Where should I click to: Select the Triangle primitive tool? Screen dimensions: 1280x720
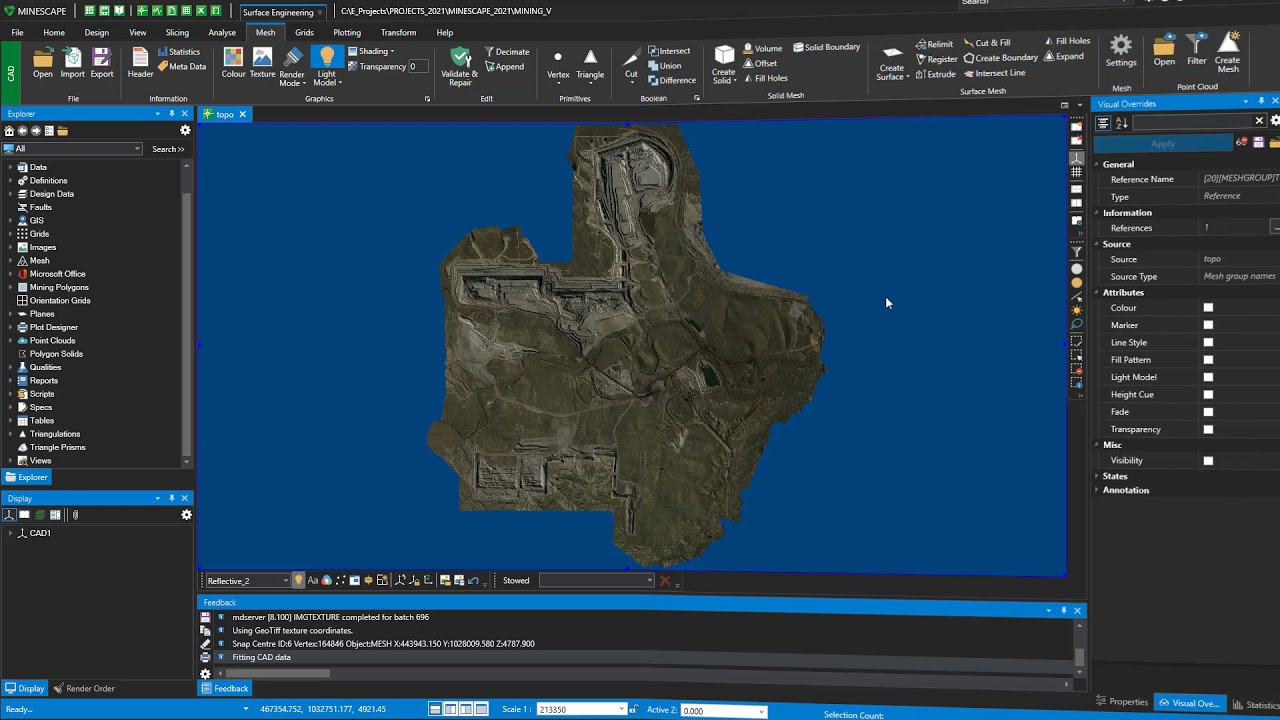pyautogui.click(x=590, y=64)
